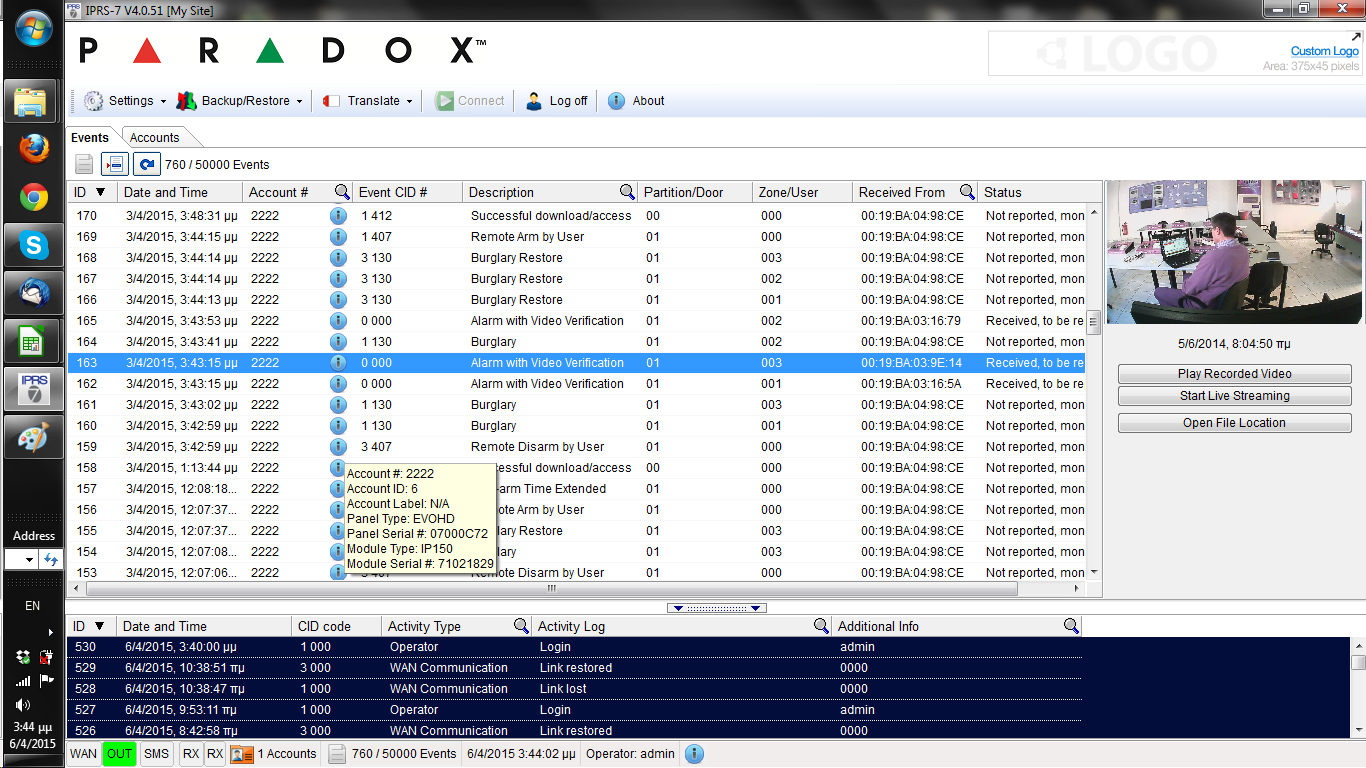
Task: Click the Additional Info column search magnifier
Action: (1071, 626)
